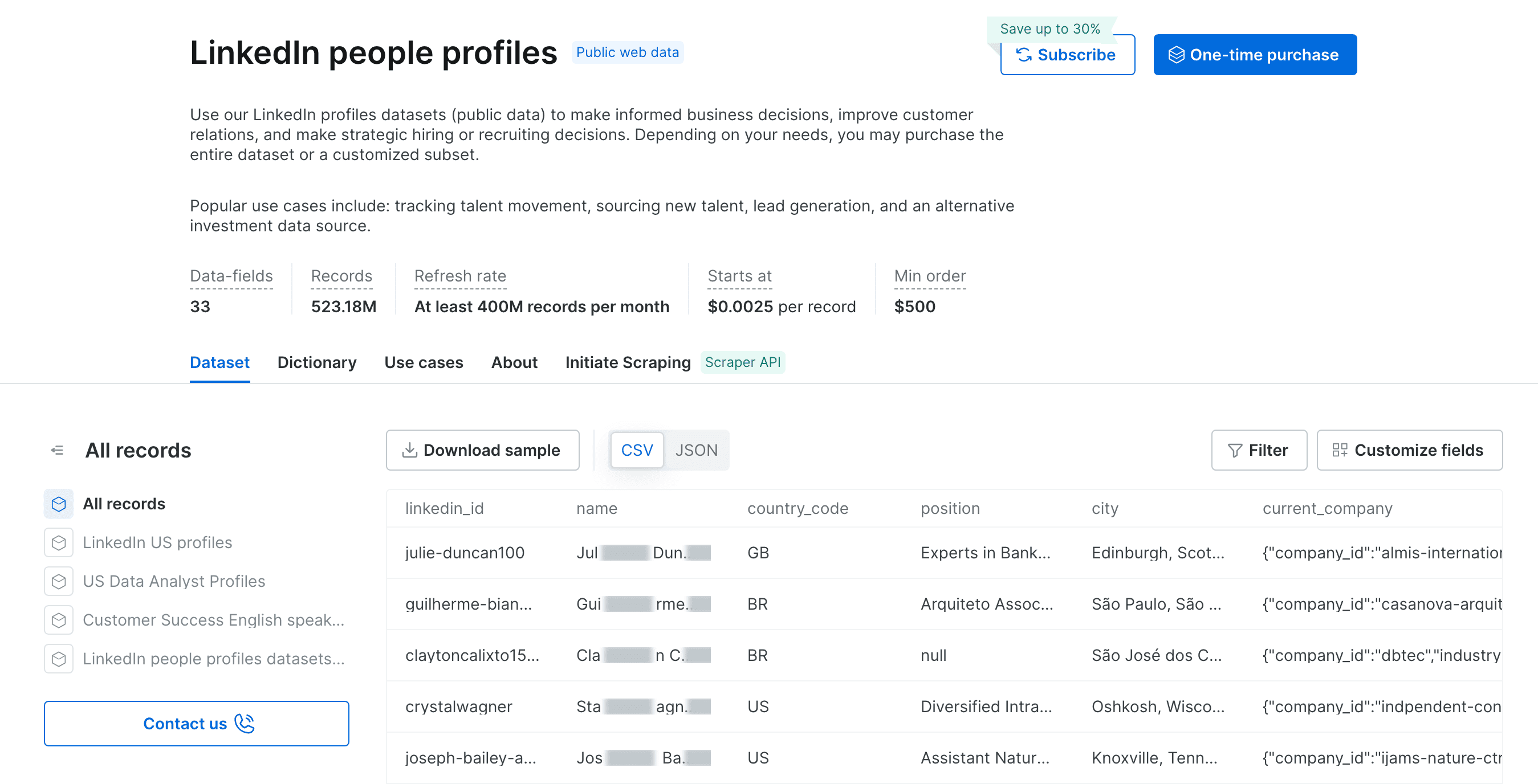Click the grid icon on Customize fields
Image resolution: width=1538 pixels, height=784 pixels.
(1340, 450)
